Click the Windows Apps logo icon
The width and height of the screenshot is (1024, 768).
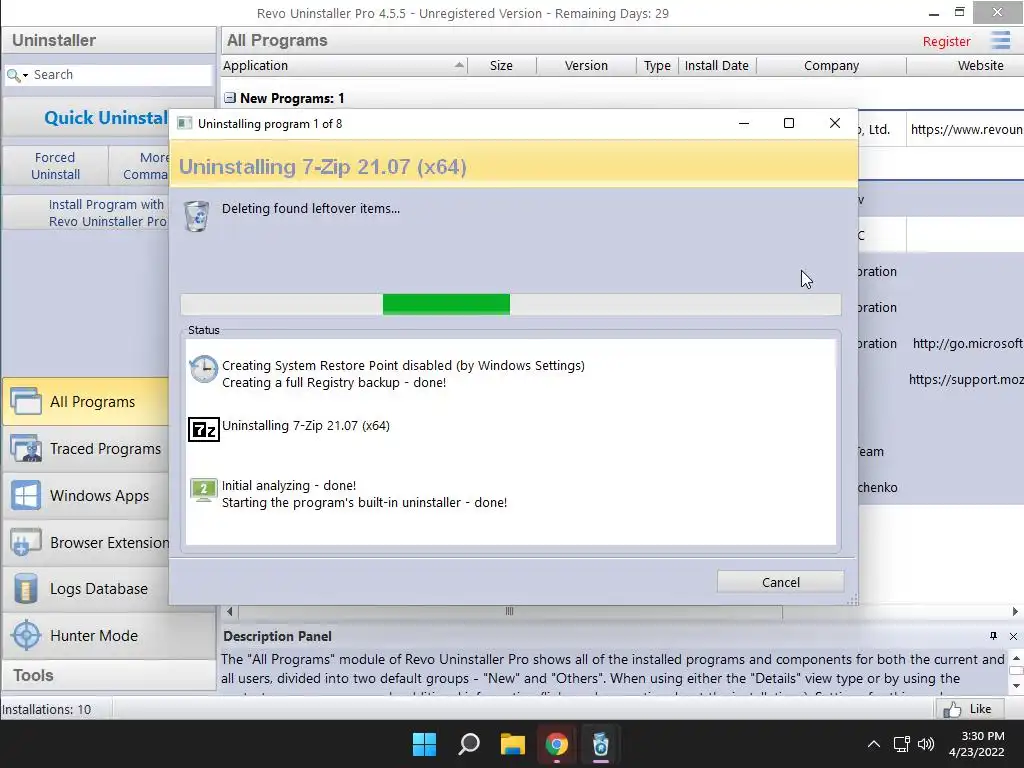pos(26,496)
